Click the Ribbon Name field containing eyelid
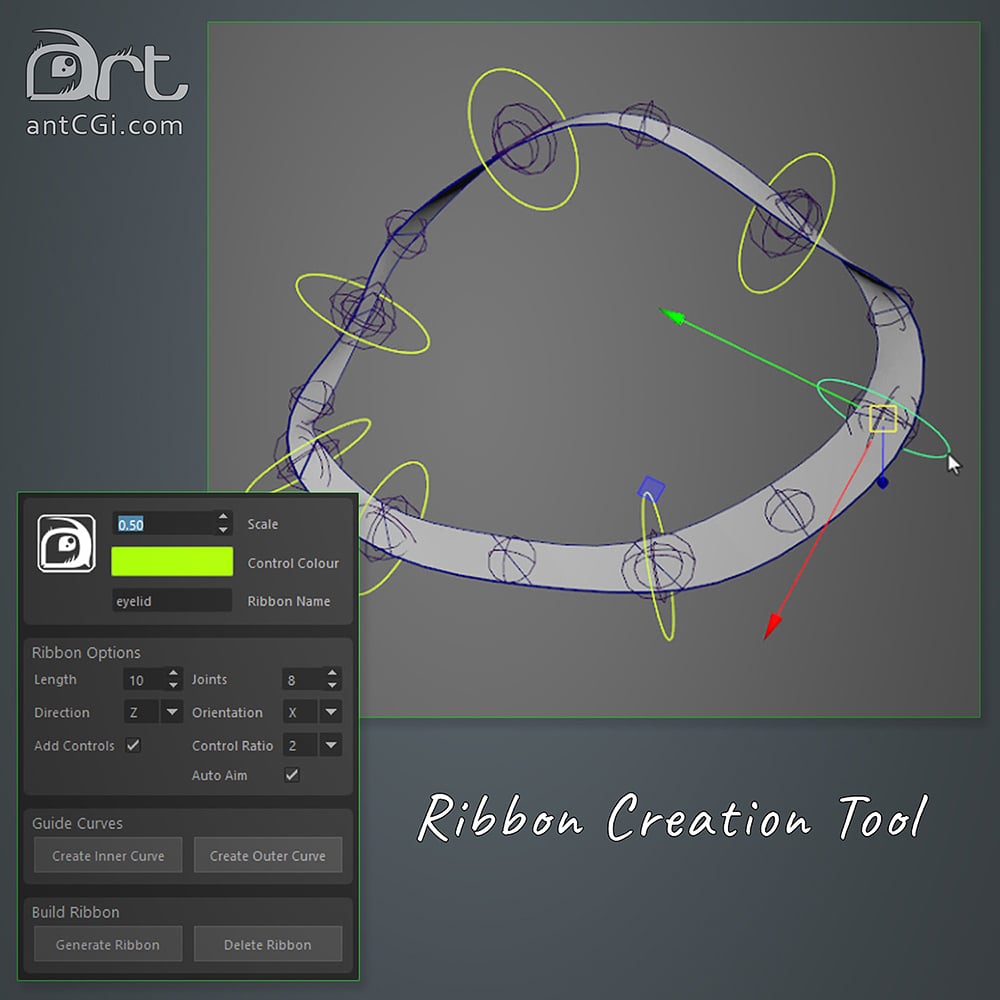Image resolution: width=1000 pixels, height=1000 pixels. [x=172, y=601]
